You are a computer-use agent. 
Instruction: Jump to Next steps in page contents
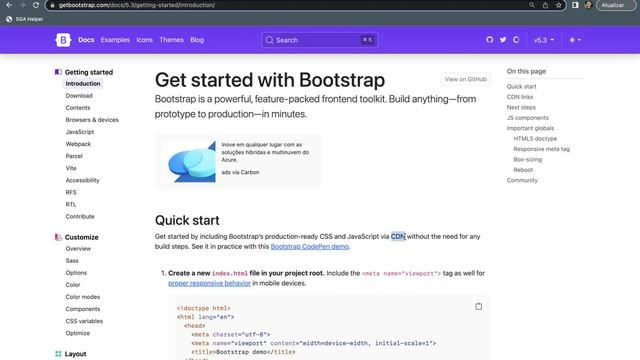521,107
